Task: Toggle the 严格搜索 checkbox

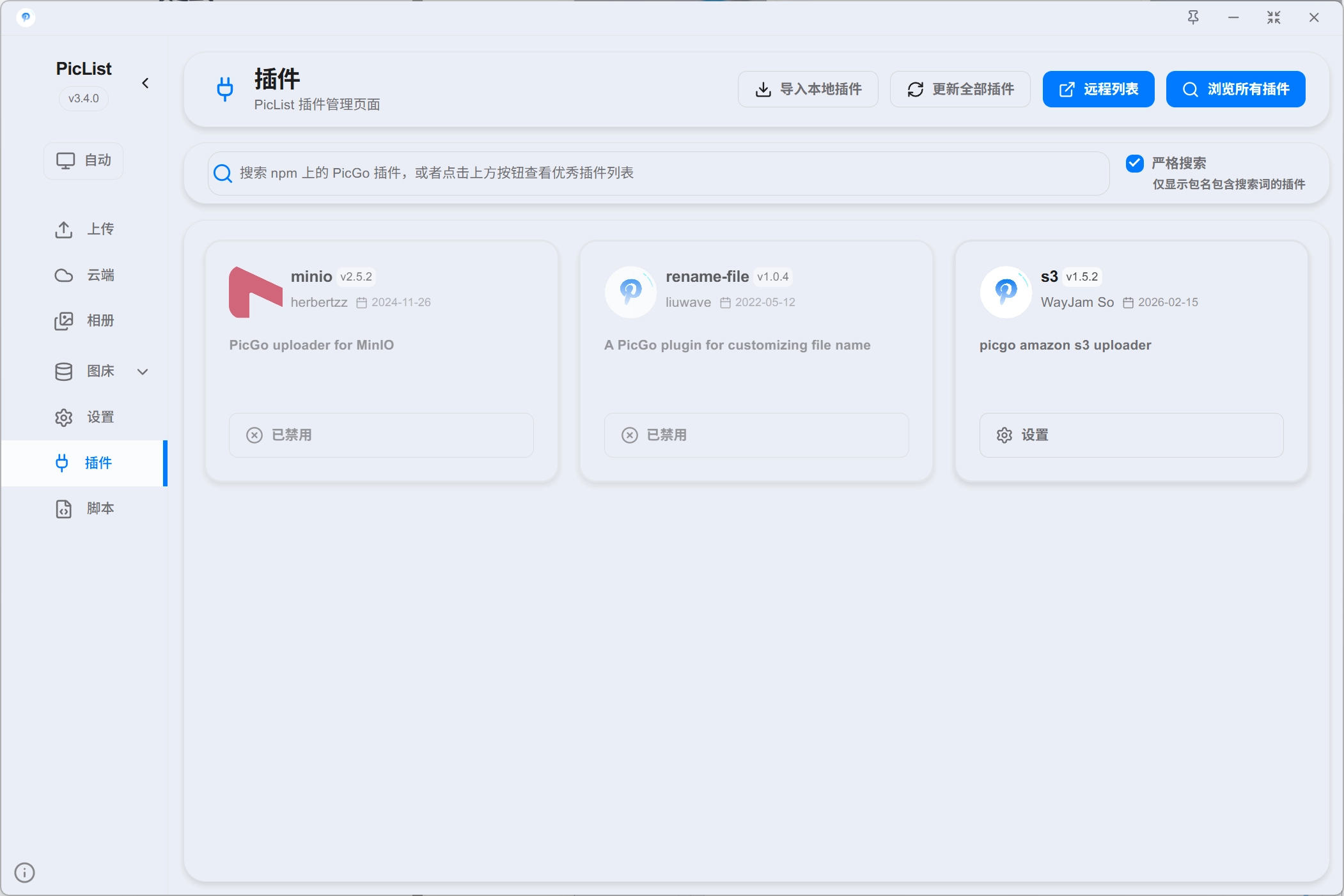Action: point(1135,163)
